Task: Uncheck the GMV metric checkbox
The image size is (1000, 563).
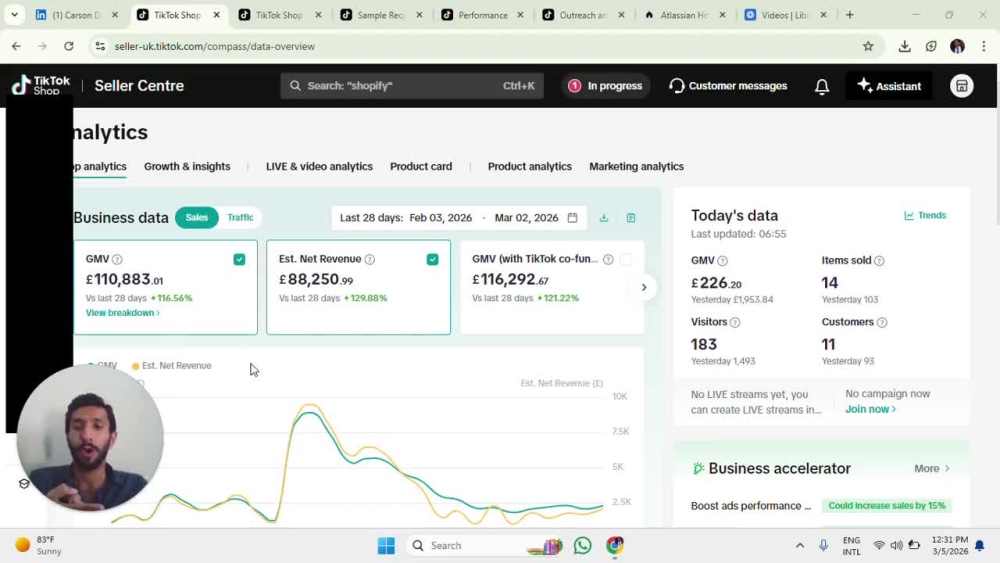Action: click(x=239, y=260)
